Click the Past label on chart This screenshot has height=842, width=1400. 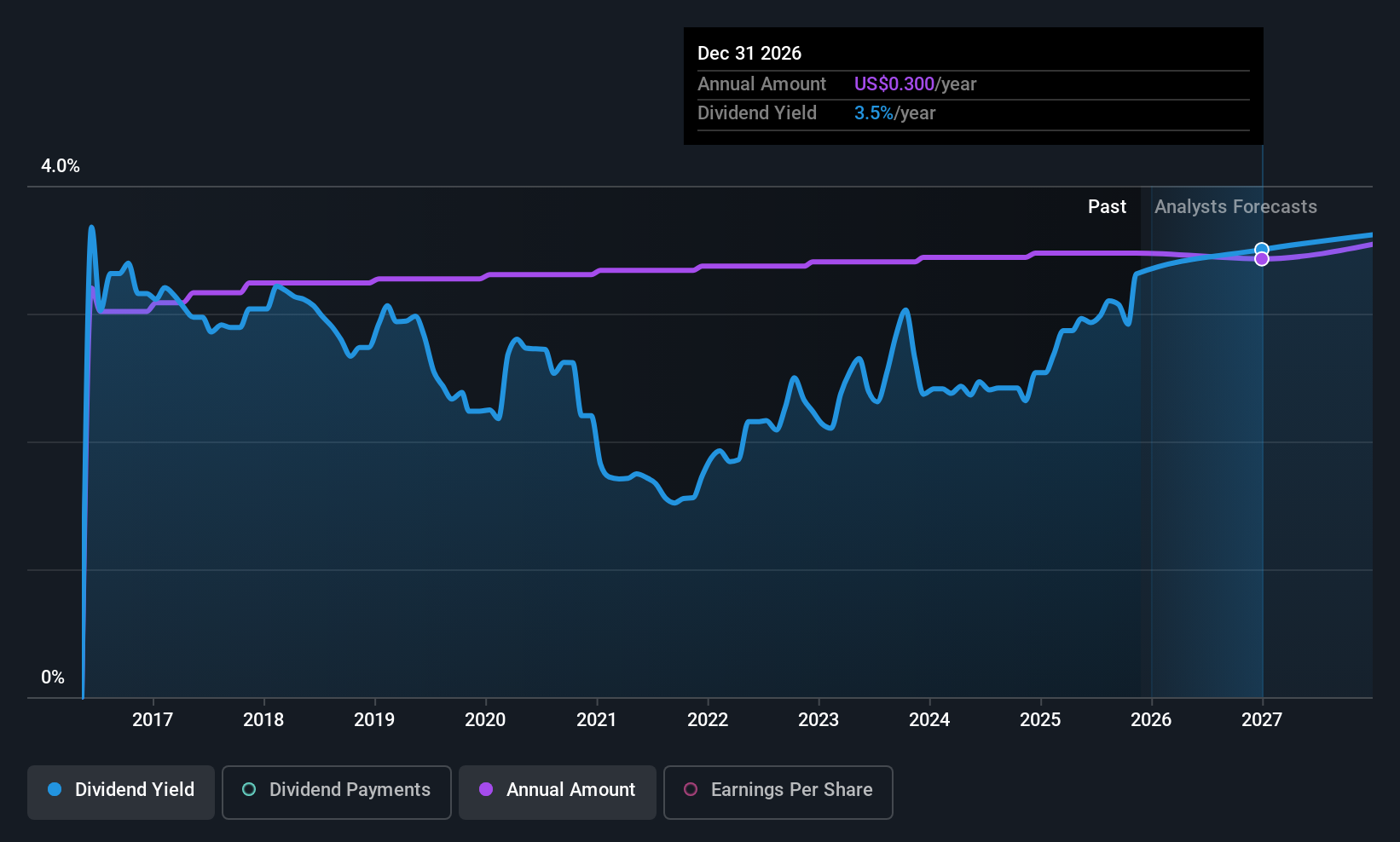coord(1107,207)
